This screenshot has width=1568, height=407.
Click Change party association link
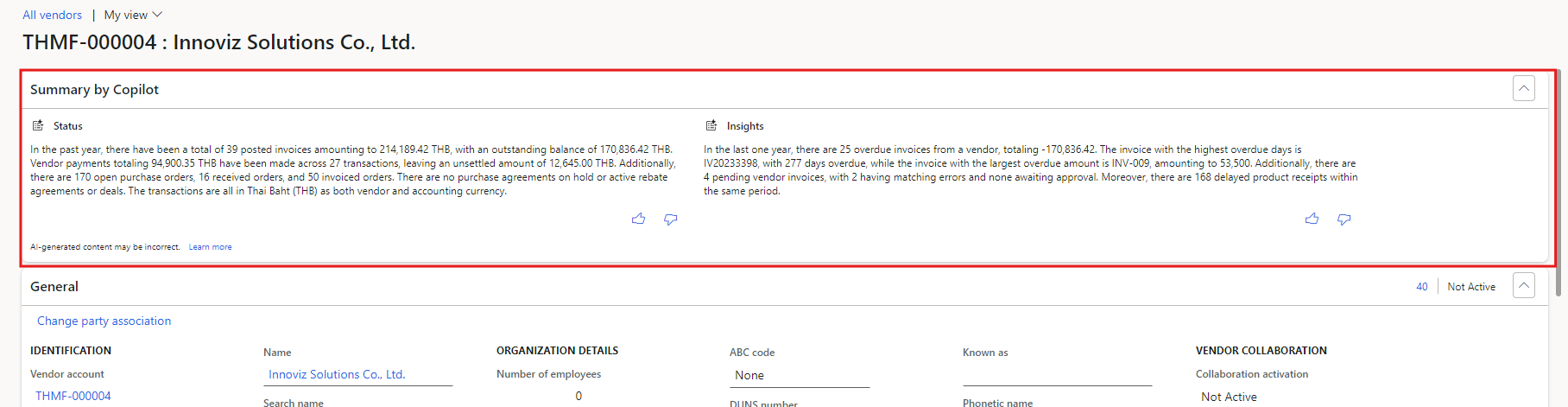(104, 321)
